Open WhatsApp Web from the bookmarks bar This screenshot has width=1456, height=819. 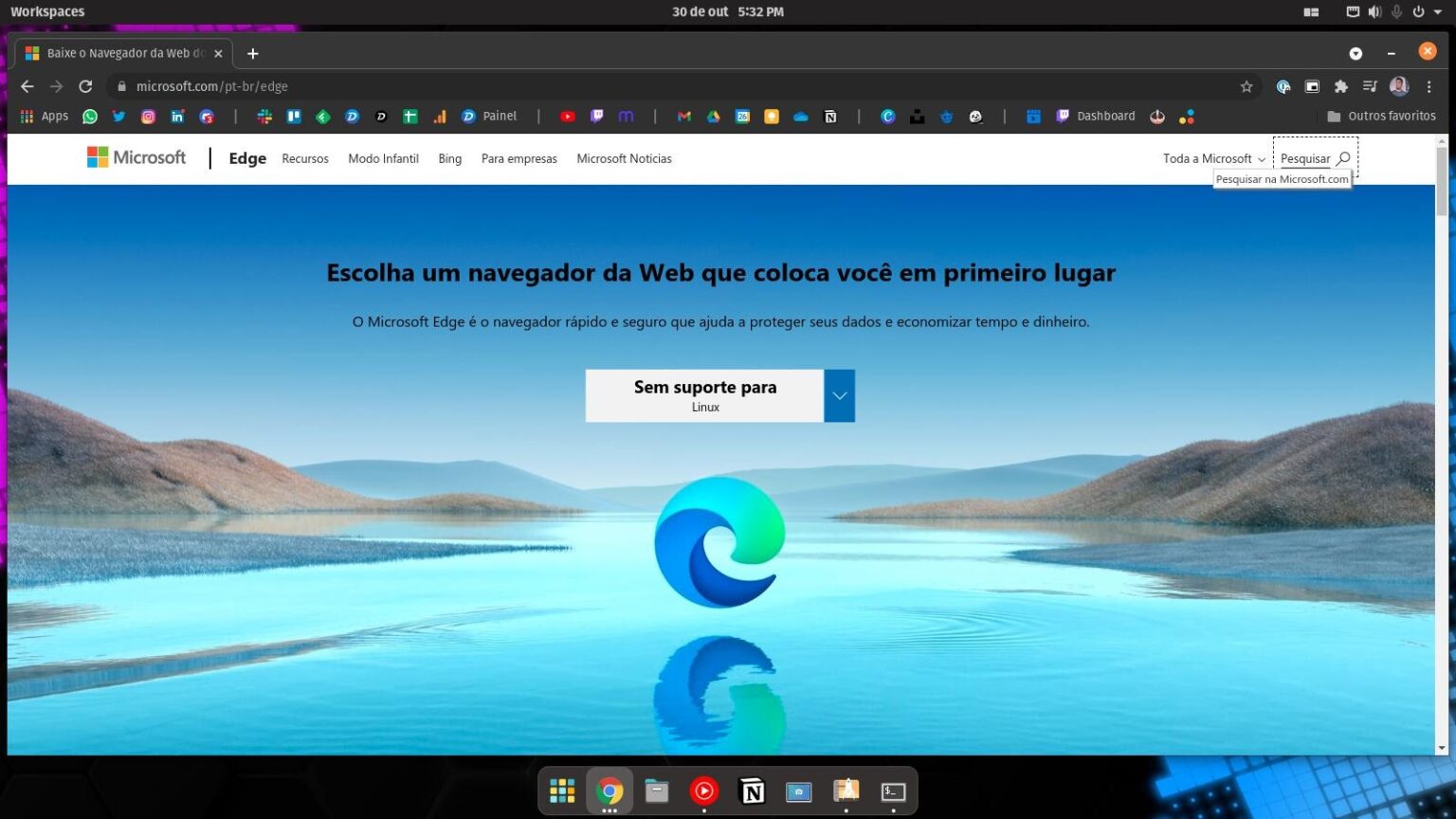90,116
